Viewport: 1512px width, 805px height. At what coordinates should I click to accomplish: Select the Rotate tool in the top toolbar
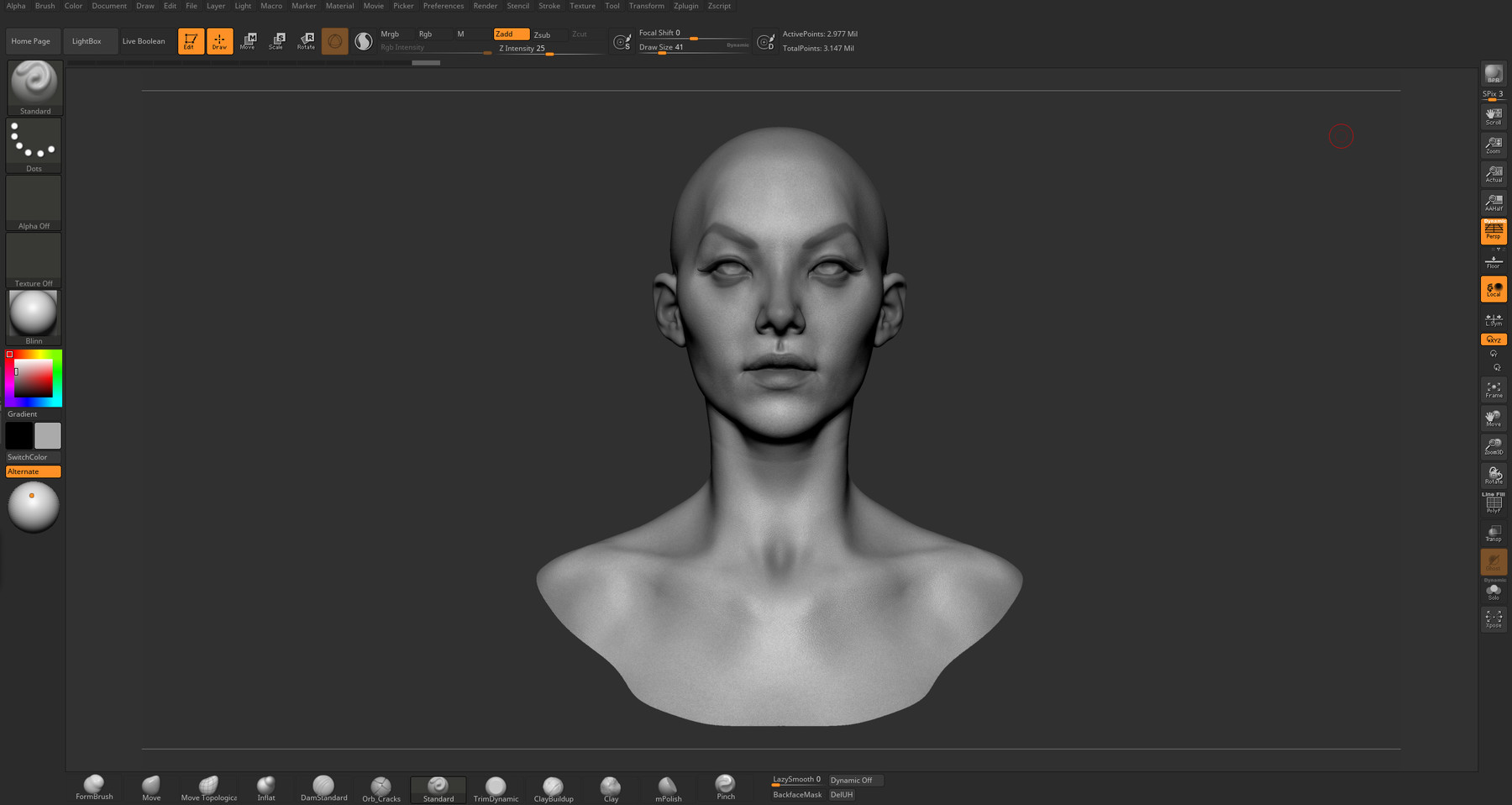pyautogui.click(x=306, y=40)
